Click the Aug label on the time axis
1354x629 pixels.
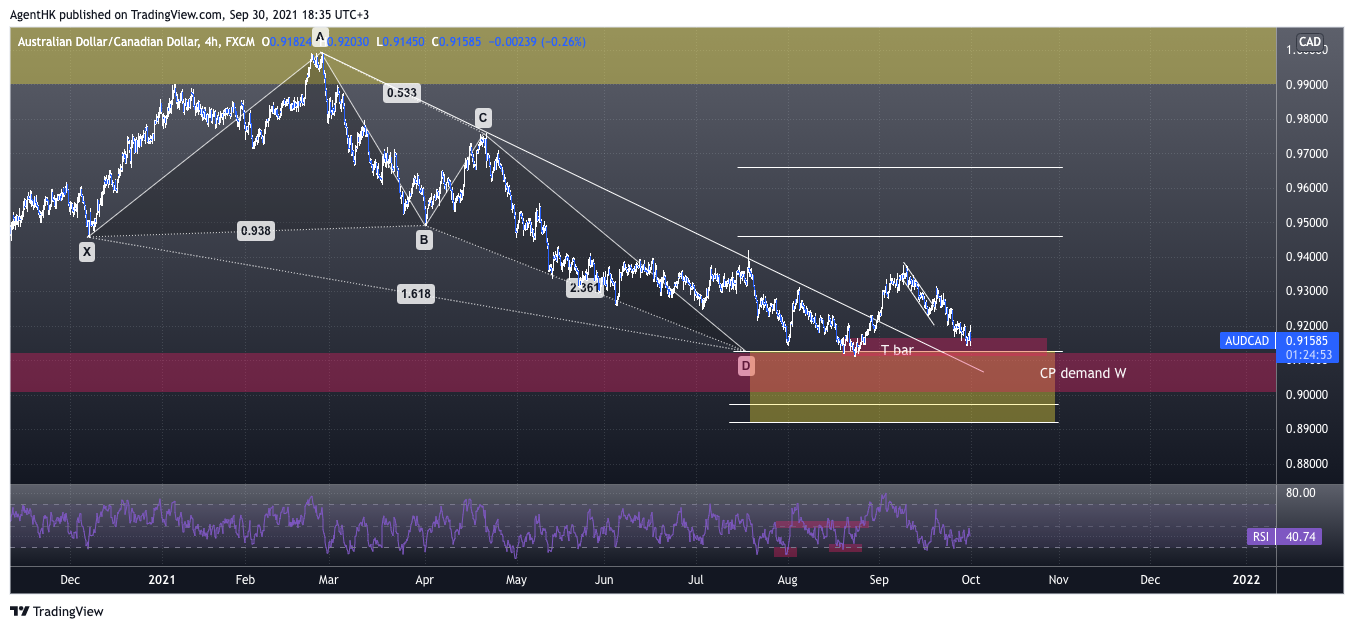(x=787, y=580)
